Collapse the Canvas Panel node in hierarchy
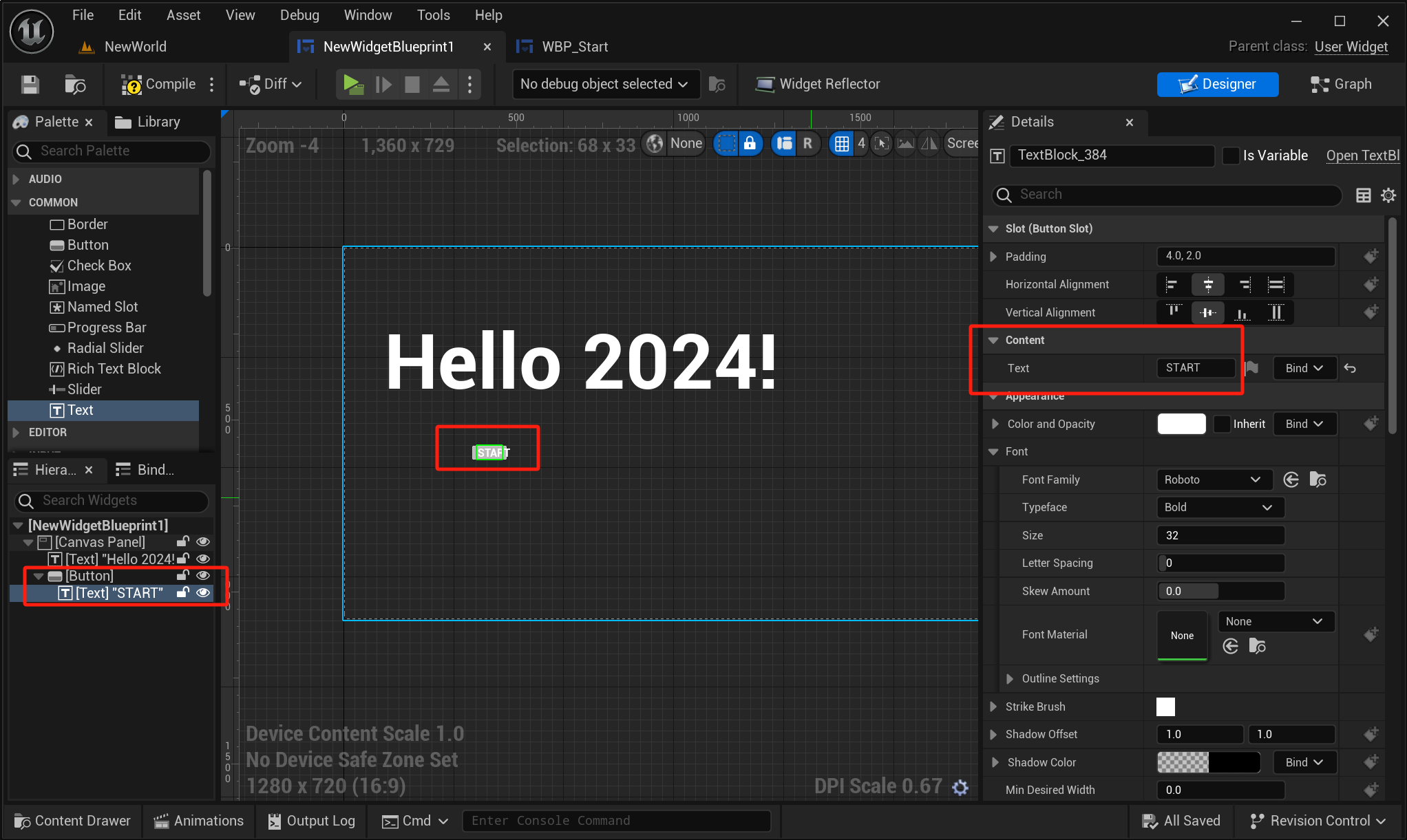This screenshot has width=1407, height=840. (x=28, y=542)
